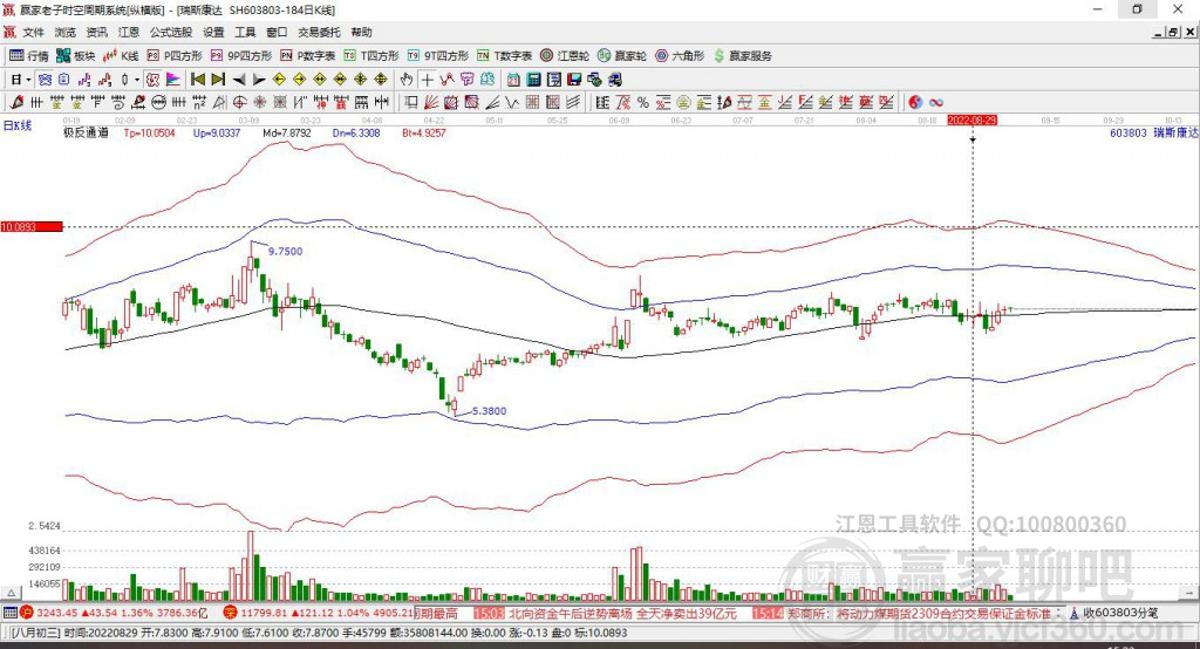
Task: Click the red pencil drawing tool icon
Action: pos(16,101)
